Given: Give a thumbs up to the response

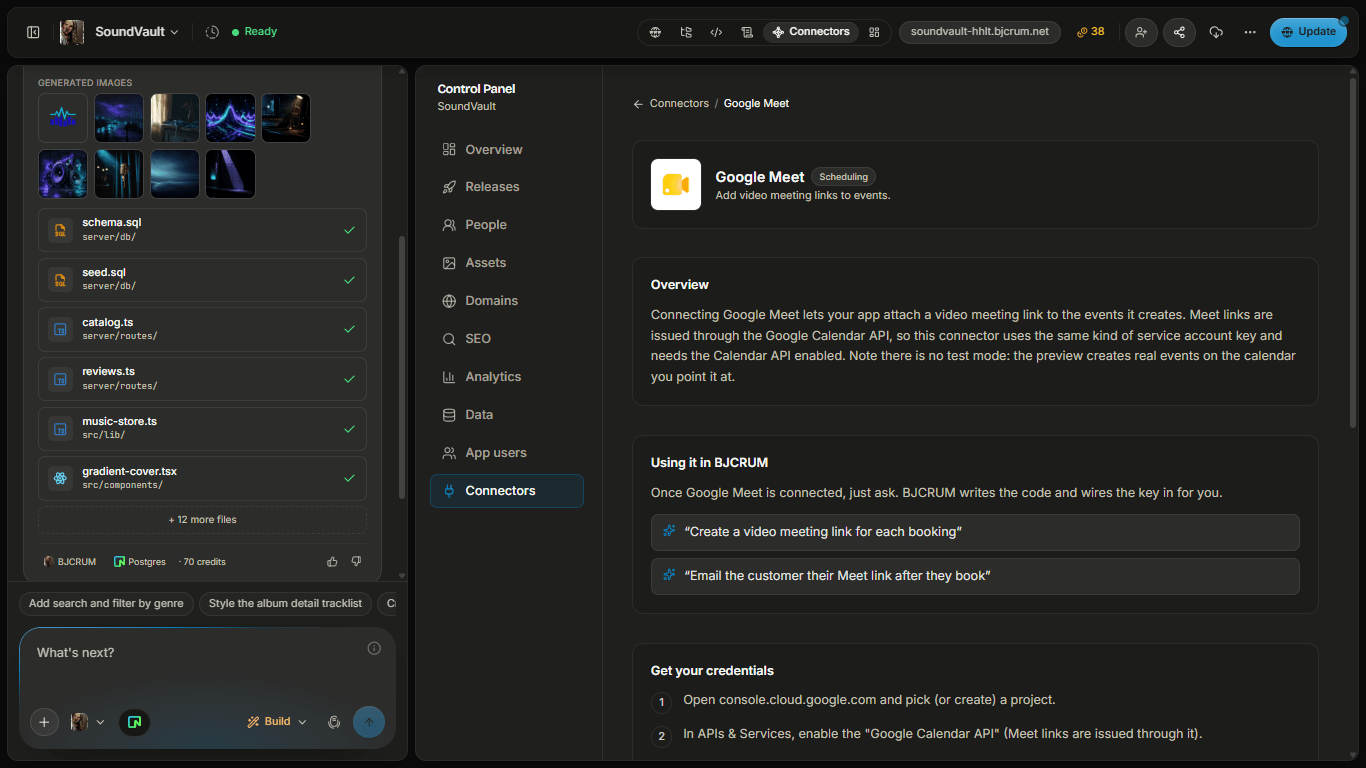Looking at the screenshot, I should (332, 562).
